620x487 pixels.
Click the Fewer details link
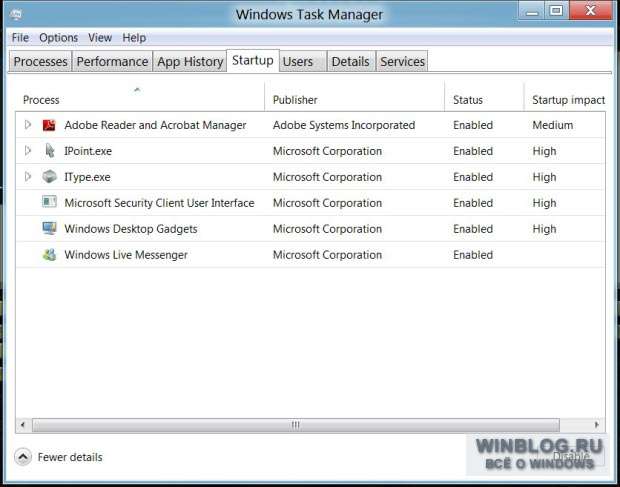coord(70,457)
